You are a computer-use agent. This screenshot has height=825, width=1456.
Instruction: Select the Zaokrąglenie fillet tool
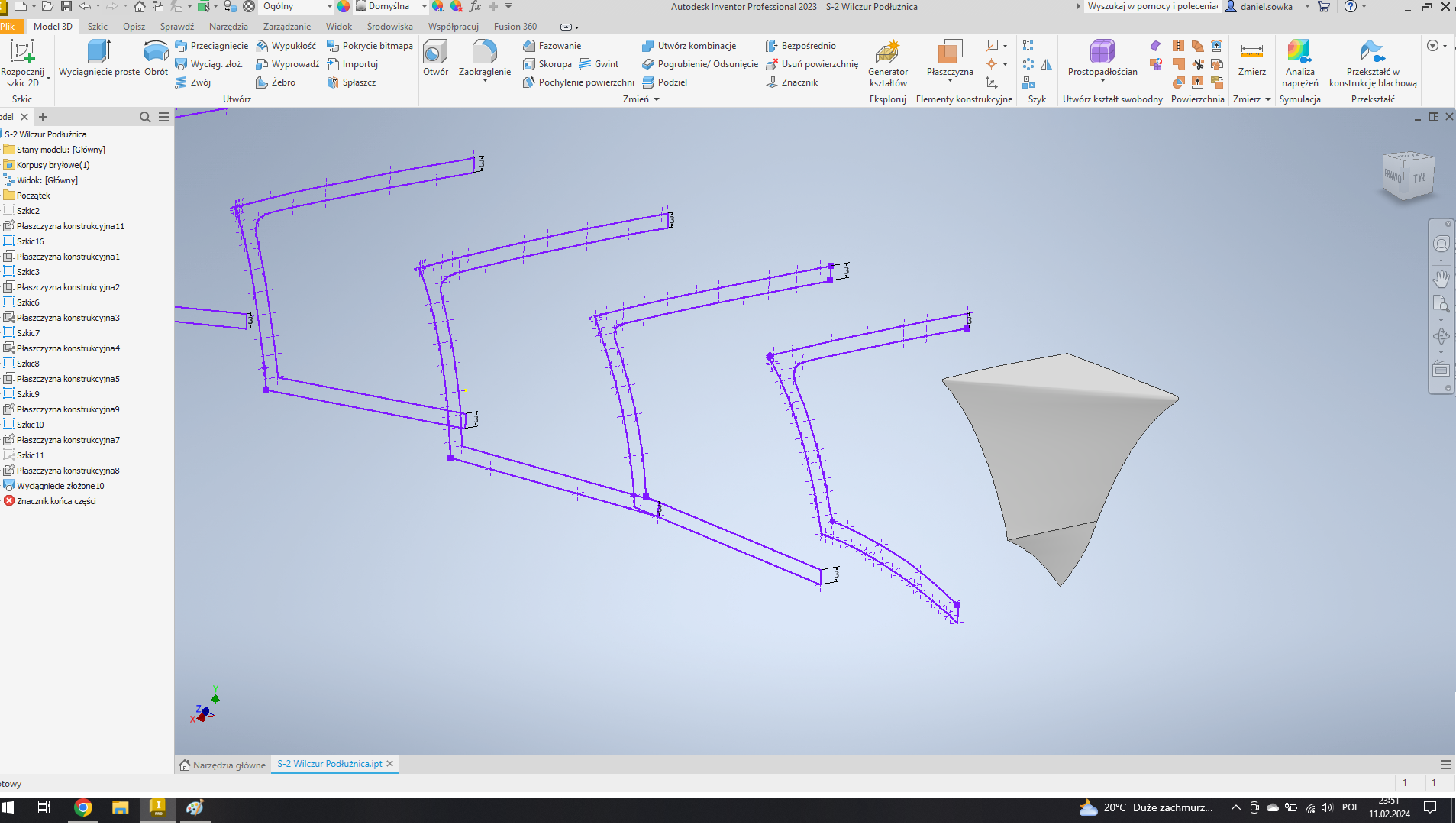tap(485, 57)
